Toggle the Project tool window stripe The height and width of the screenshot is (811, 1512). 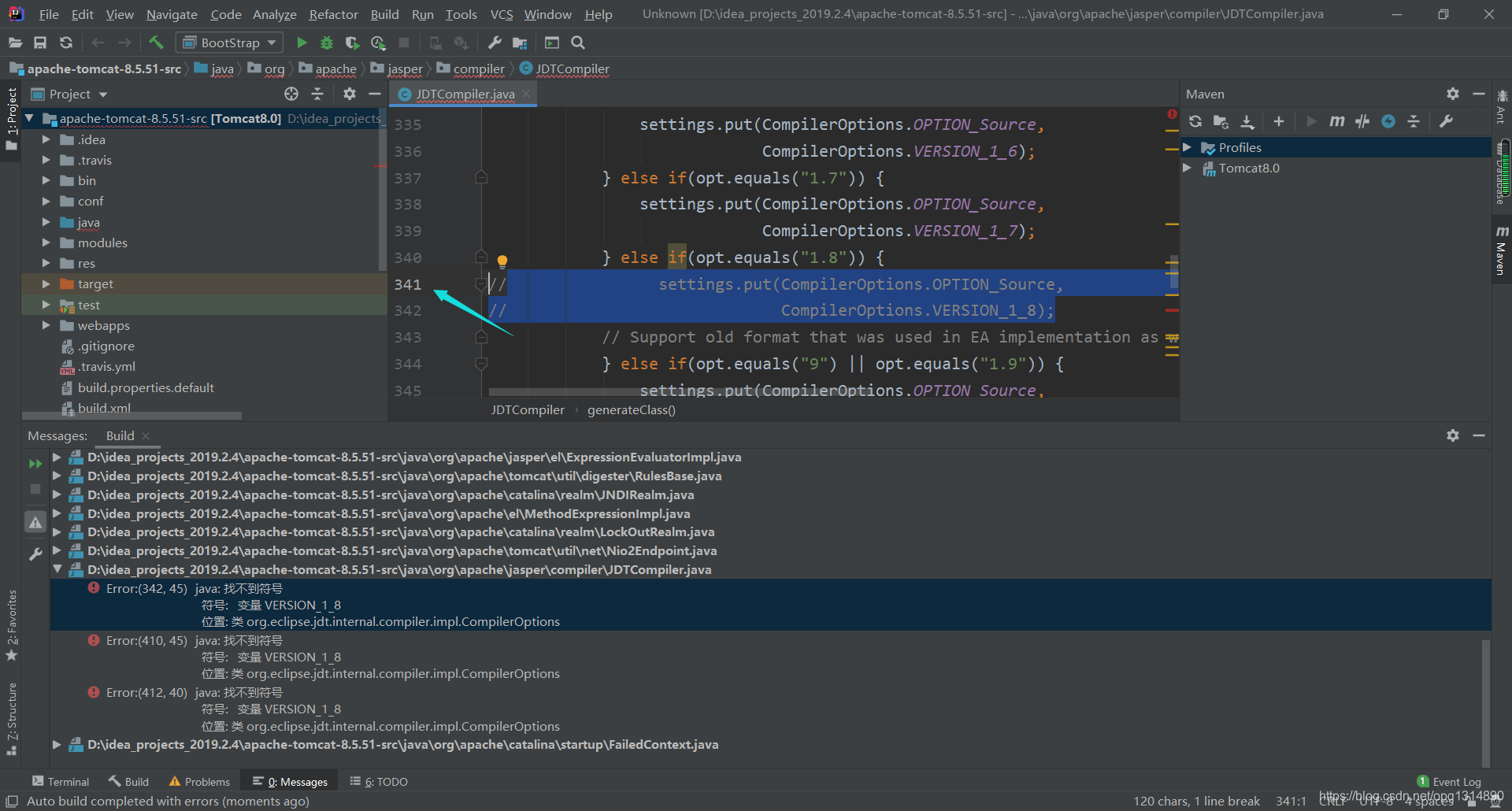tap(11, 120)
